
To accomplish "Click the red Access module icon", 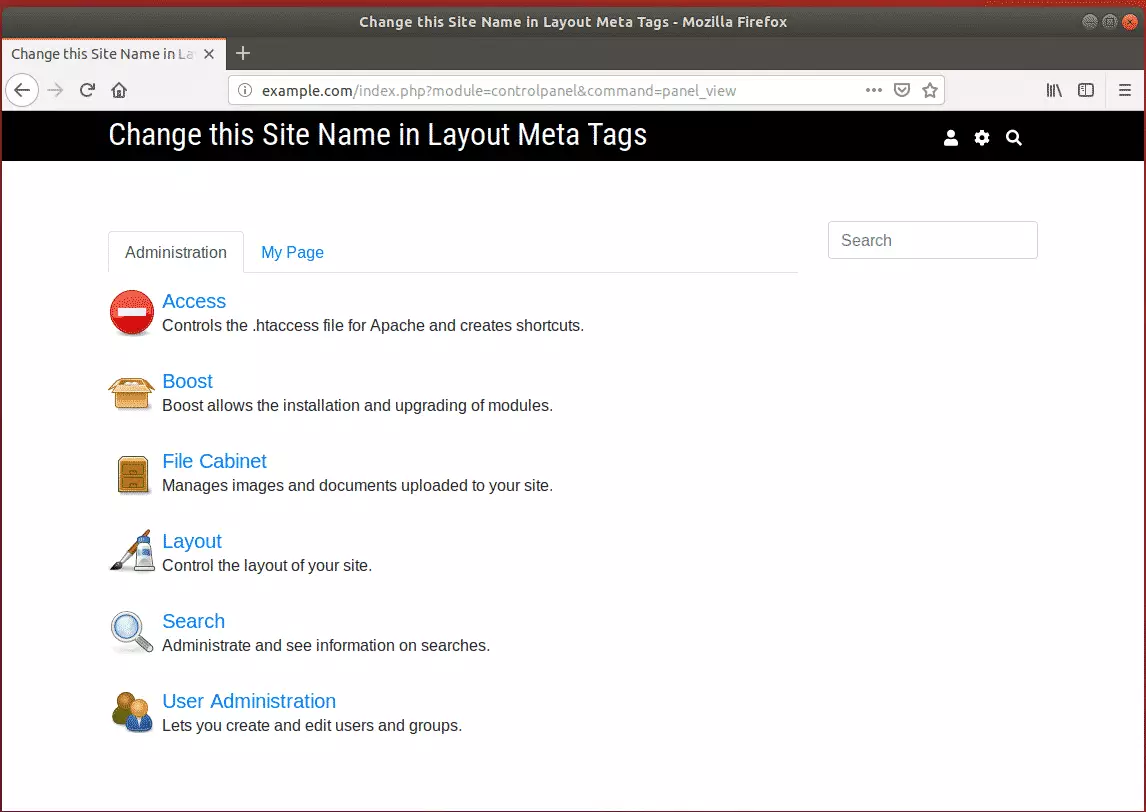I will 132,313.
